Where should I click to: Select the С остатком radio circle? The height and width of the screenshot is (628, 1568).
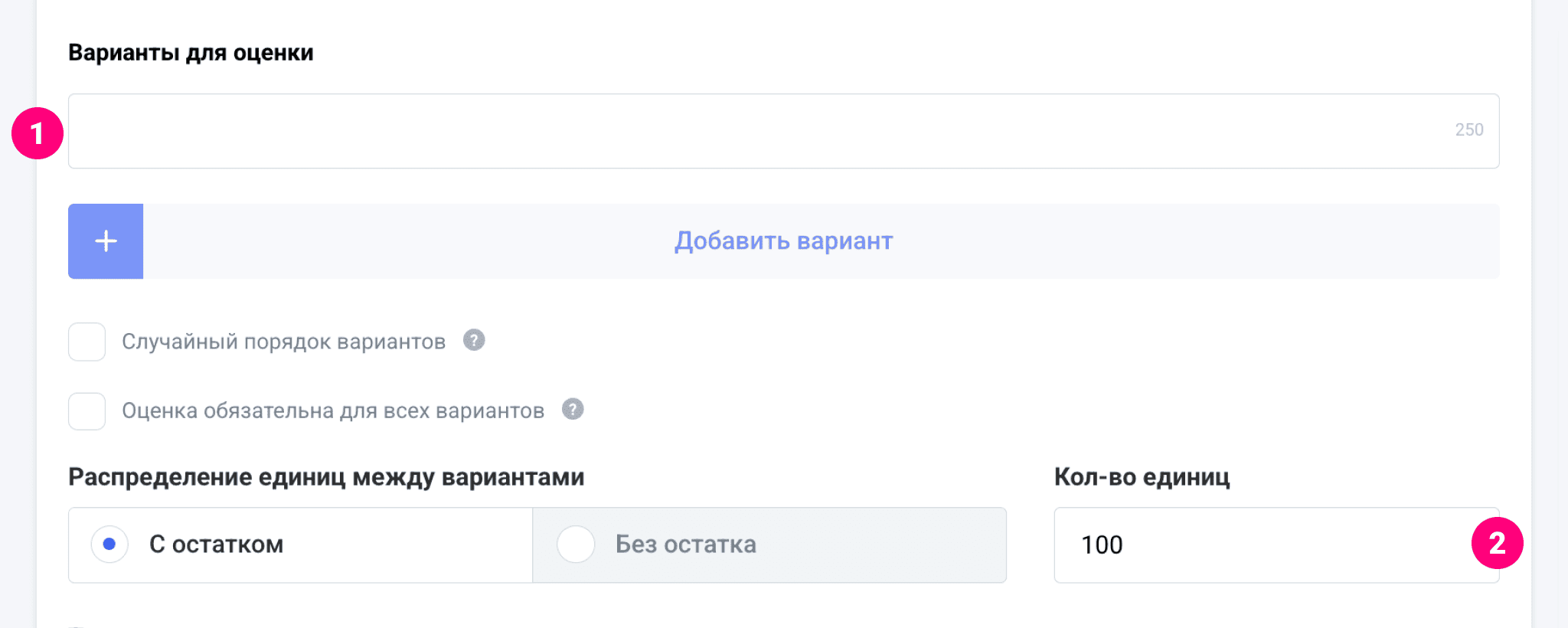109,545
